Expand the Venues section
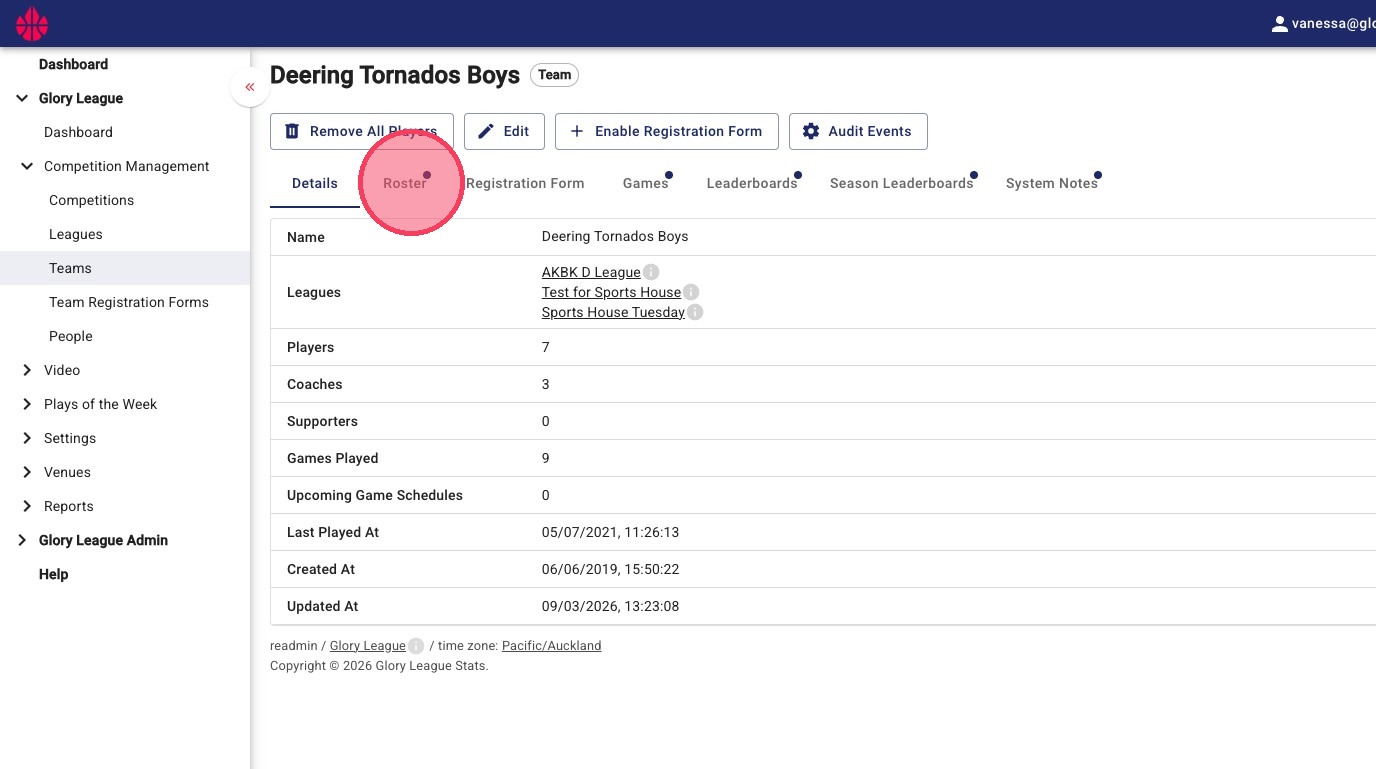The height and width of the screenshot is (769, 1376). tap(27, 472)
